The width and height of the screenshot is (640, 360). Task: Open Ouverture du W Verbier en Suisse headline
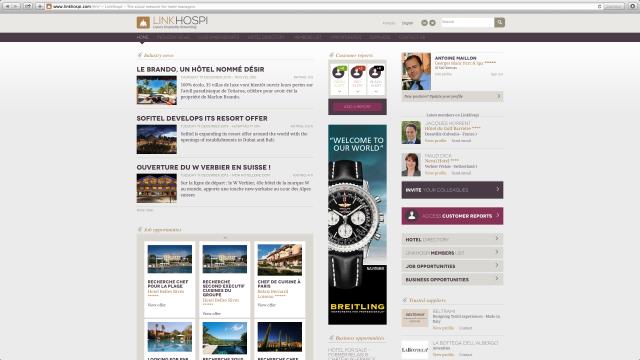(x=204, y=167)
